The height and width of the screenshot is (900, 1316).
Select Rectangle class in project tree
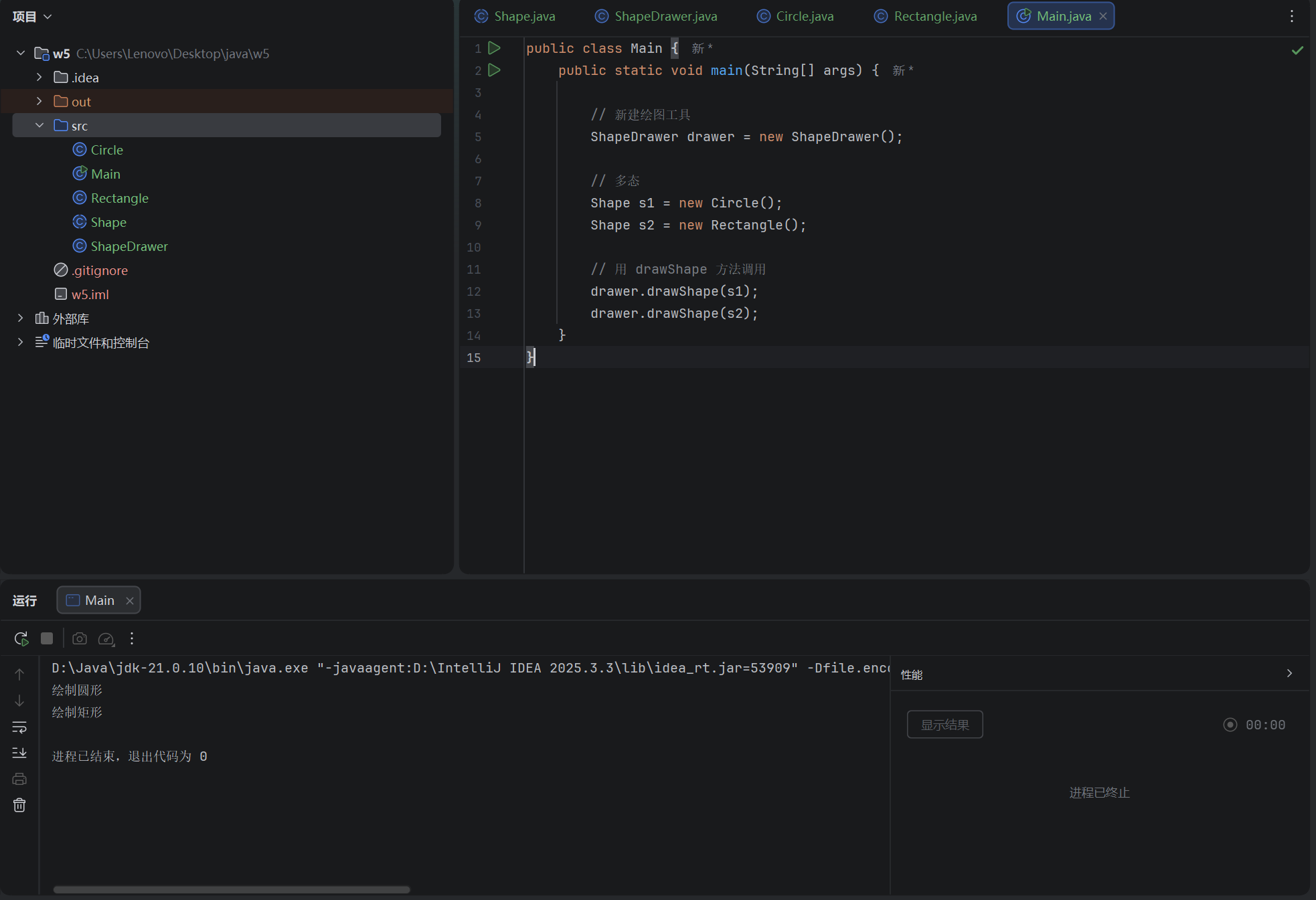pyautogui.click(x=119, y=198)
